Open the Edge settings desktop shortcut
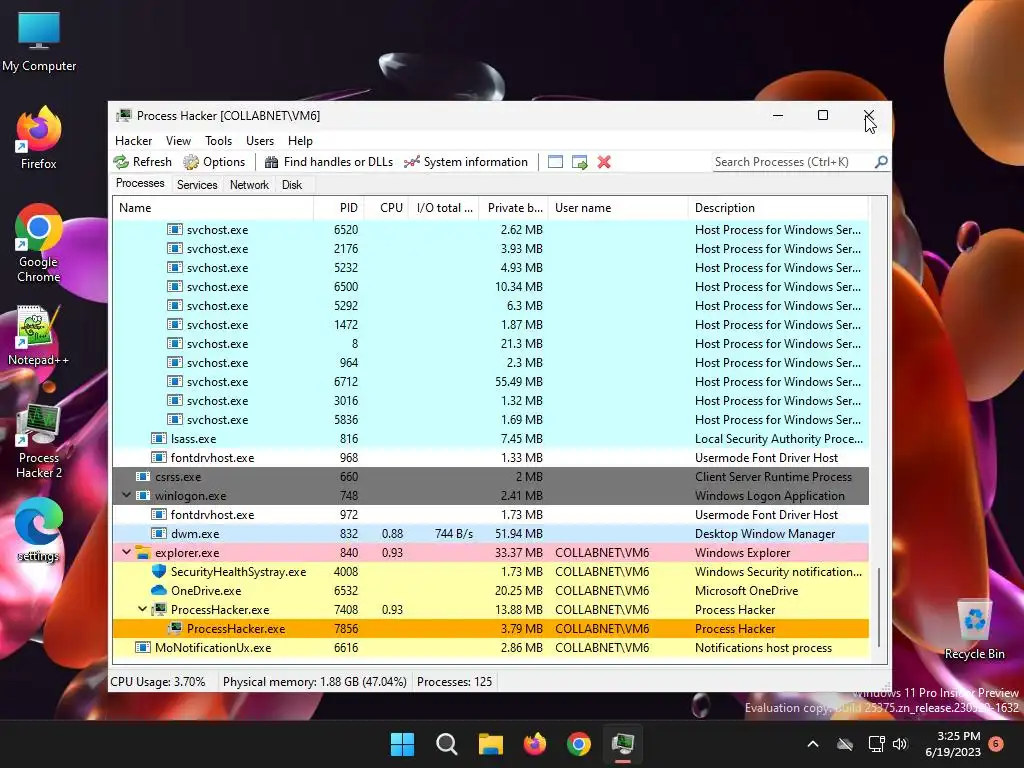Image resolution: width=1024 pixels, height=768 pixels. pos(39,530)
